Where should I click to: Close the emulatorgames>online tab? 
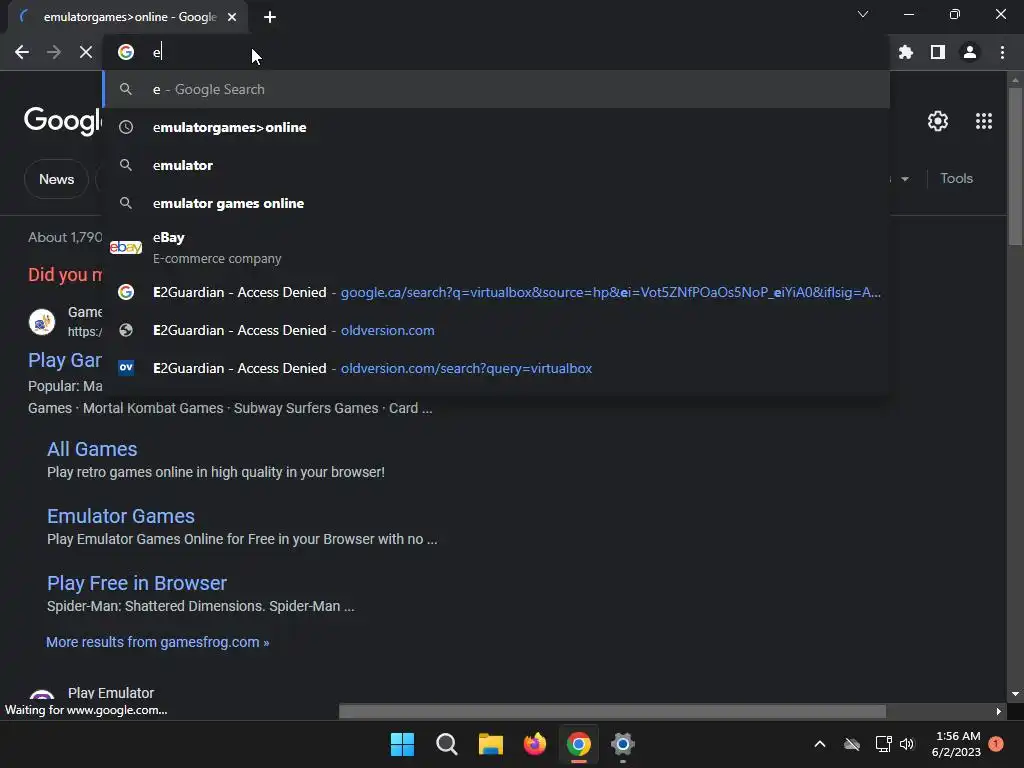232,17
